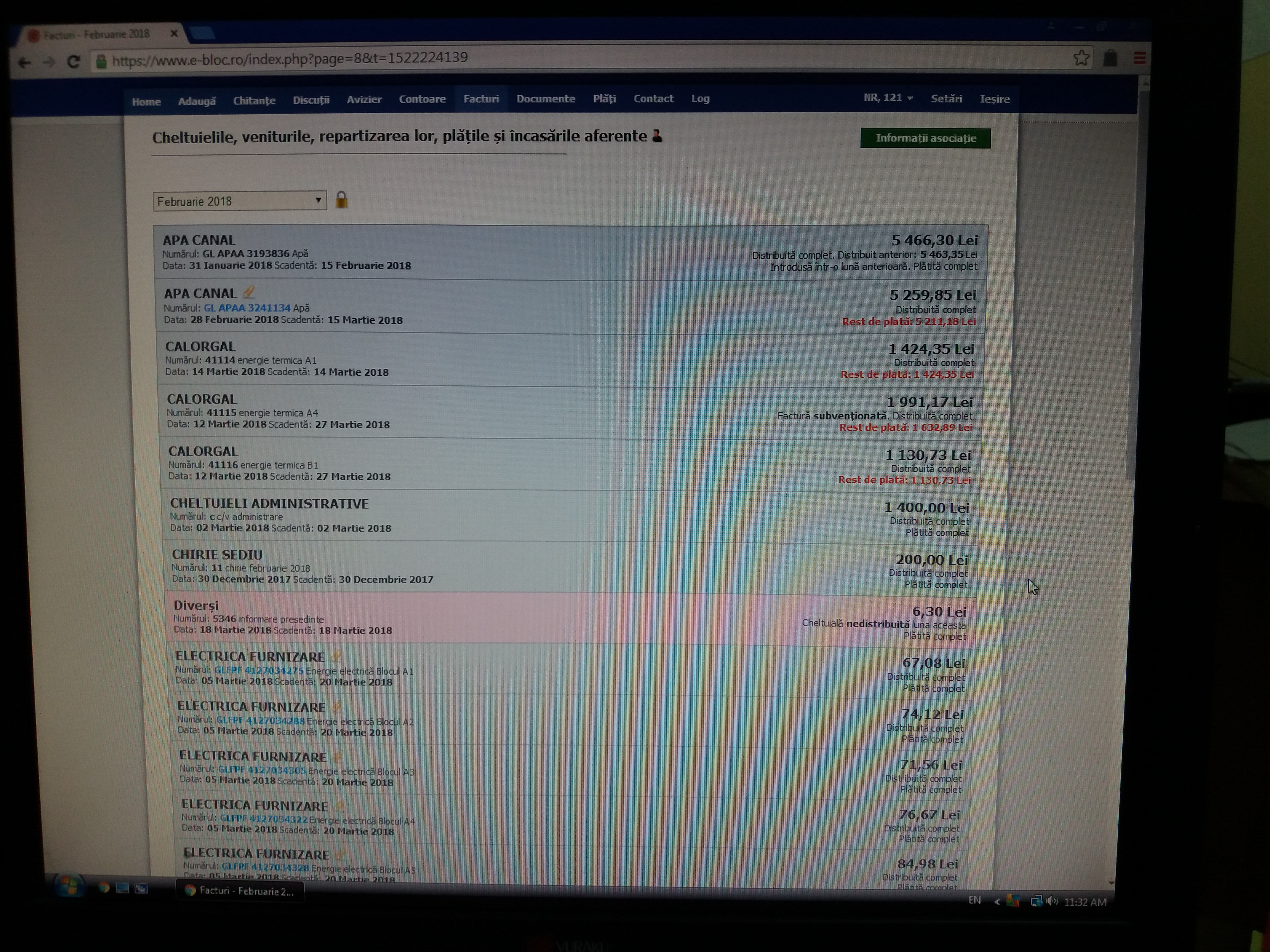Open invoice link GLFPF 4127034275
1270x952 pixels.
[259, 670]
